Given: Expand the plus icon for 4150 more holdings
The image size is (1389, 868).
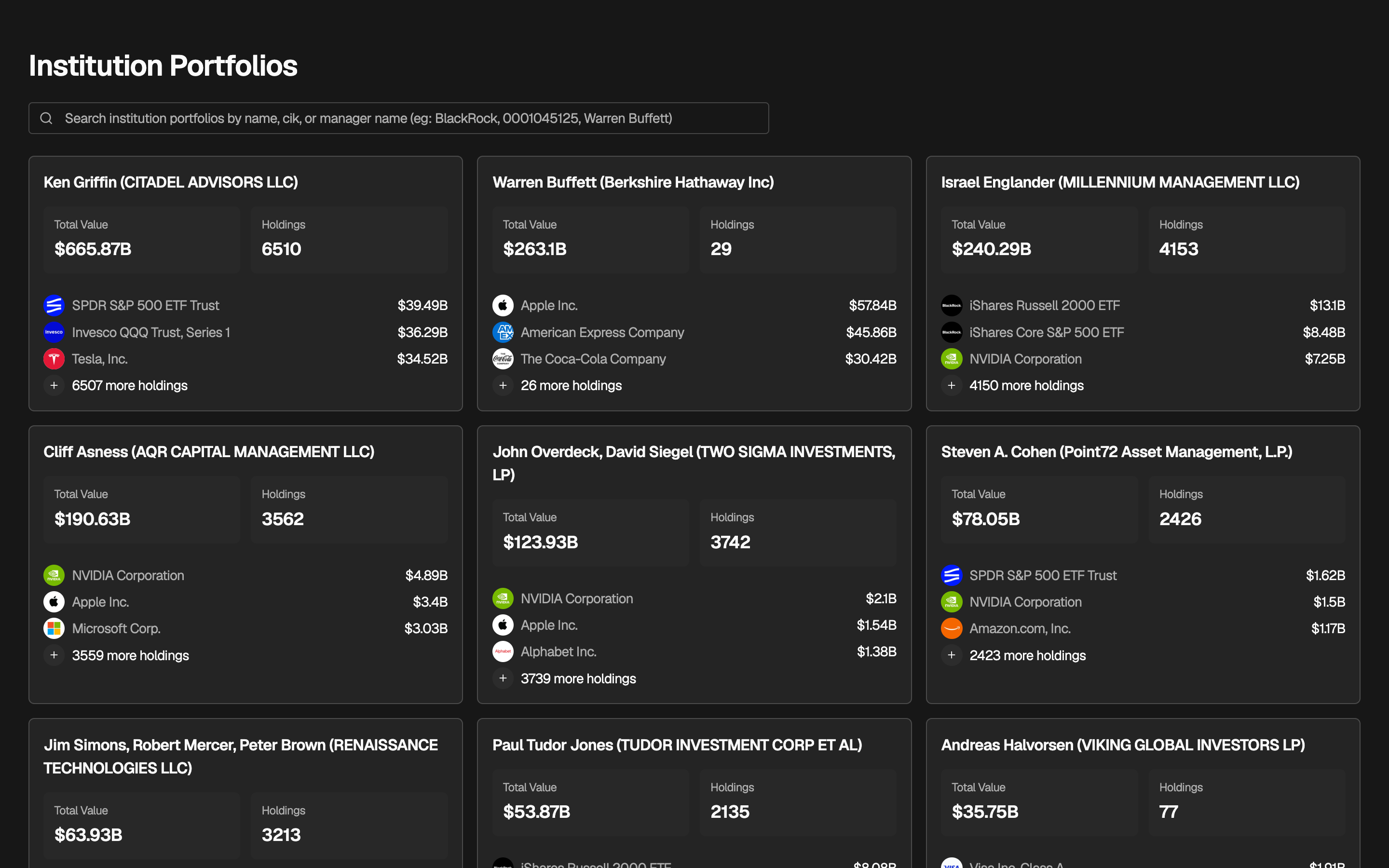Looking at the screenshot, I should click(x=952, y=386).
